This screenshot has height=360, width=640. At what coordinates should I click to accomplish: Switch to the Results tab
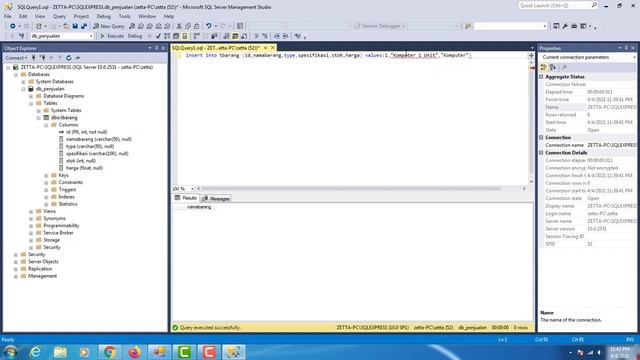pyautogui.click(x=186, y=198)
